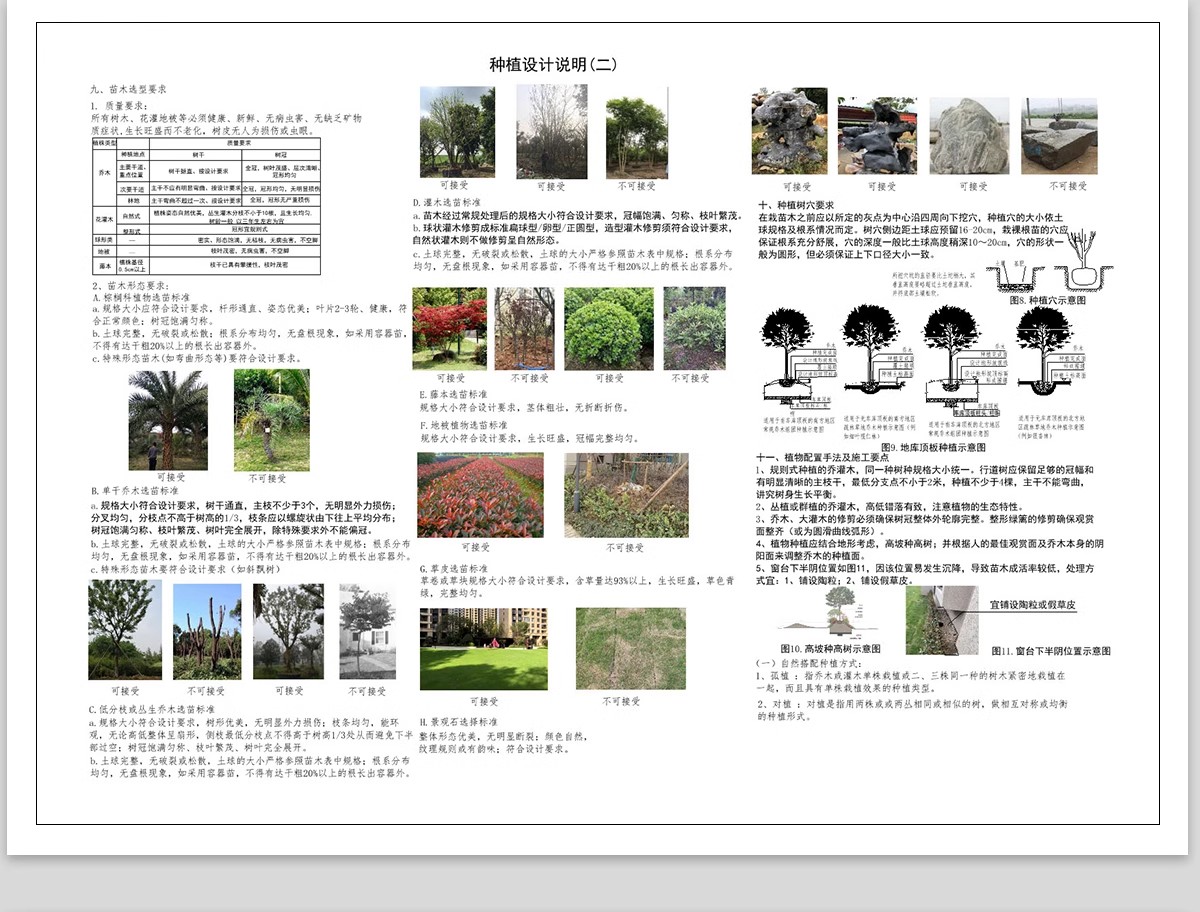The width and height of the screenshot is (1200, 912).
Task: Select the leftmost tree section in 图9
Action: 790,370
